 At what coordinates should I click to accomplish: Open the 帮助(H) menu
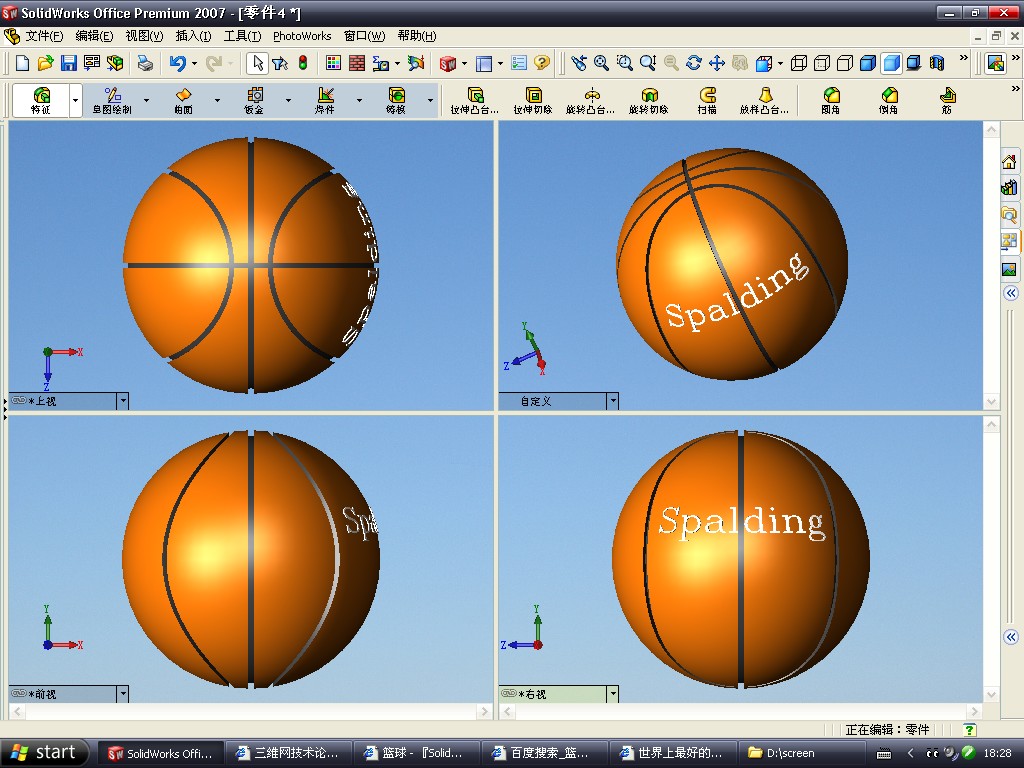(x=417, y=36)
